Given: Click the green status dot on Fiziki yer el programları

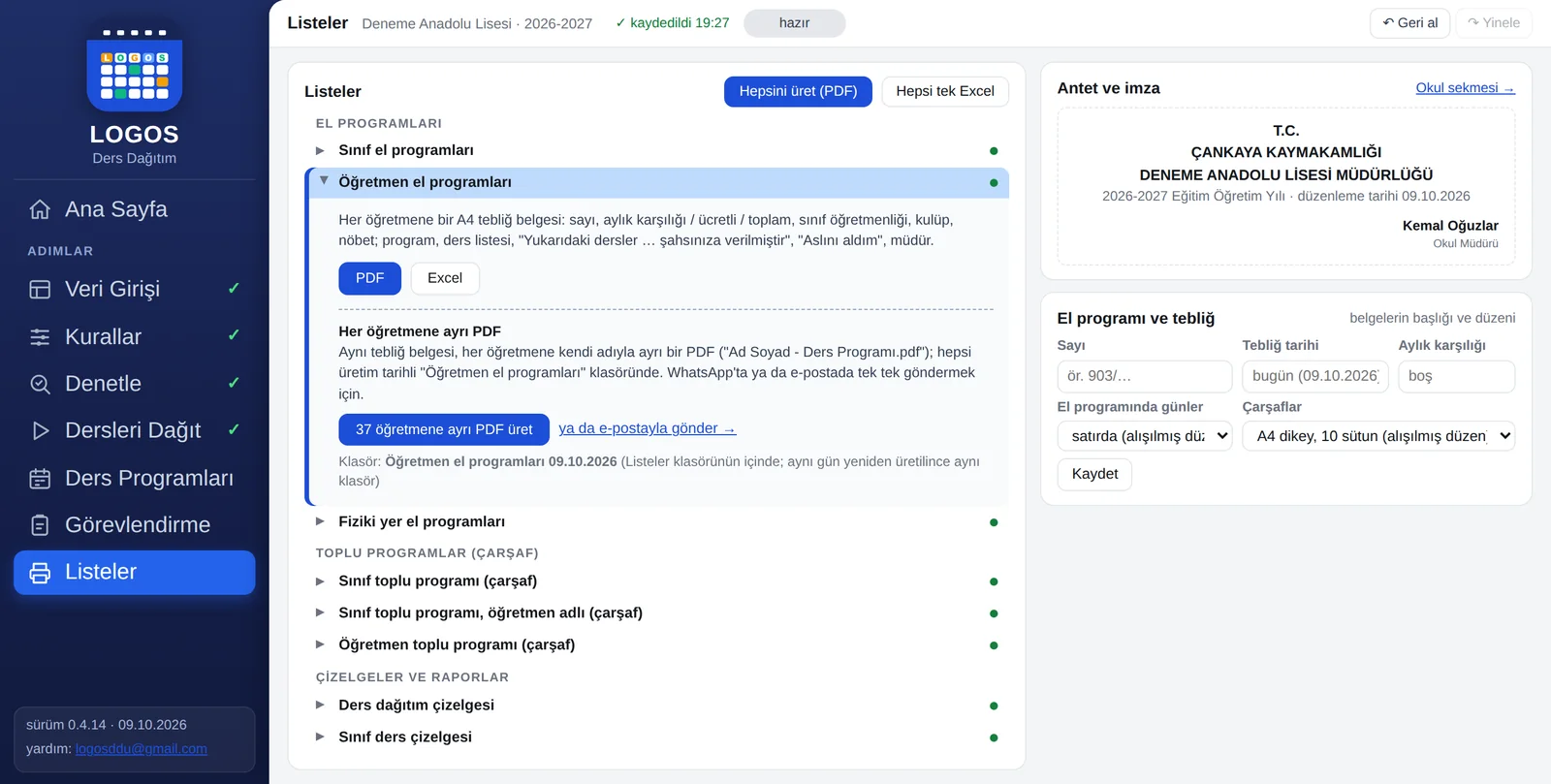Looking at the screenshot, I should point(994,522).
